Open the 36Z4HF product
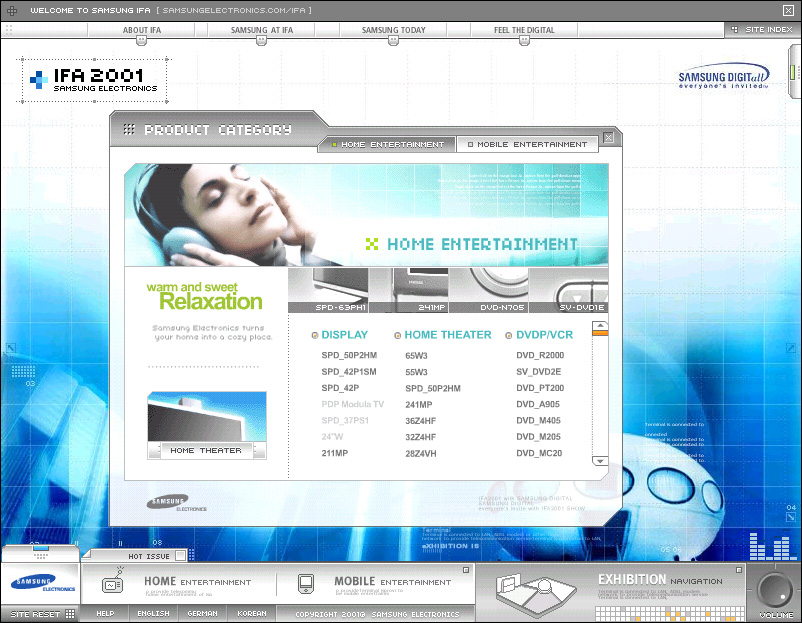Viewport: 802px width, 623px height. pyautogui.click(x=420, y=421)
